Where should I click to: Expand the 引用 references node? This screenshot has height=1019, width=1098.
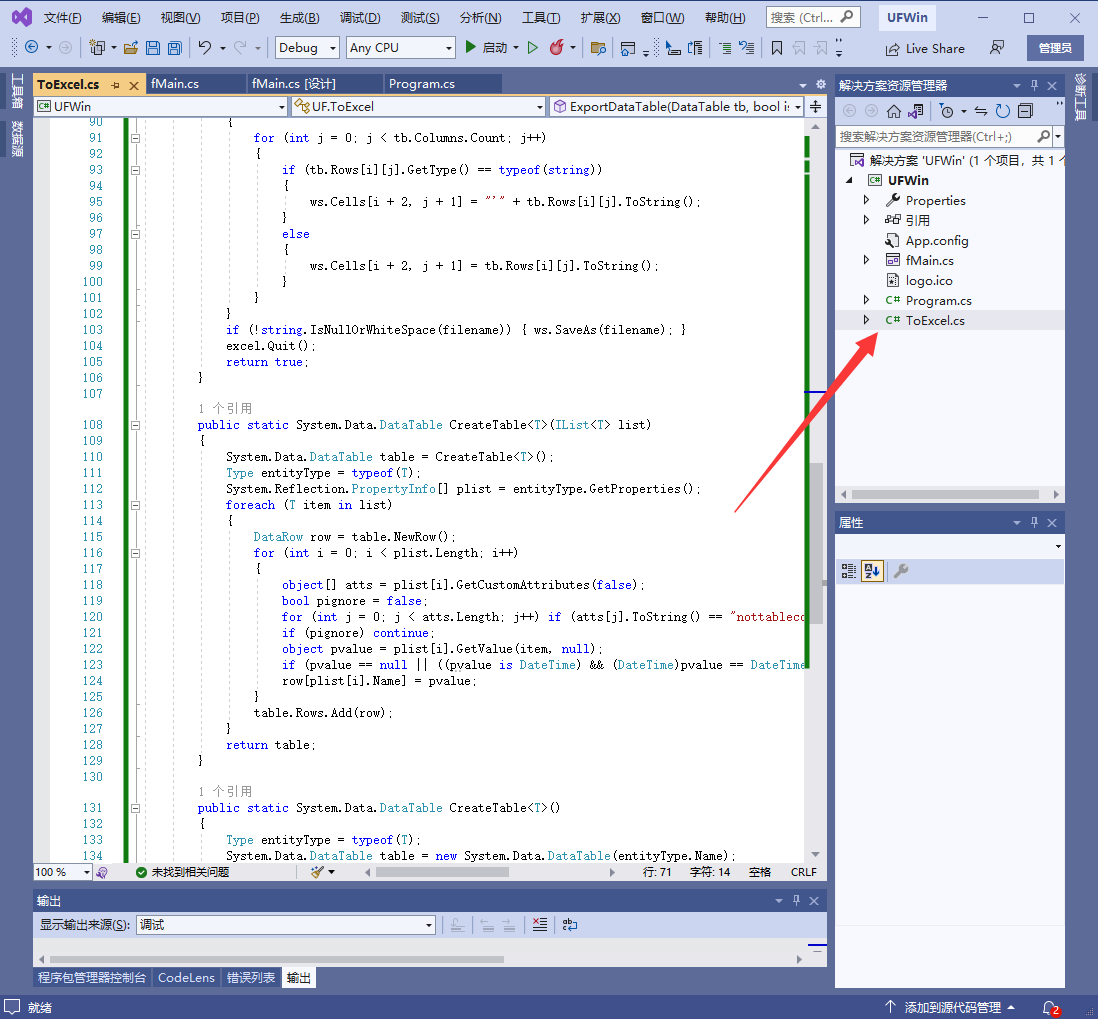pyautogui.click(x=866, y=220)
